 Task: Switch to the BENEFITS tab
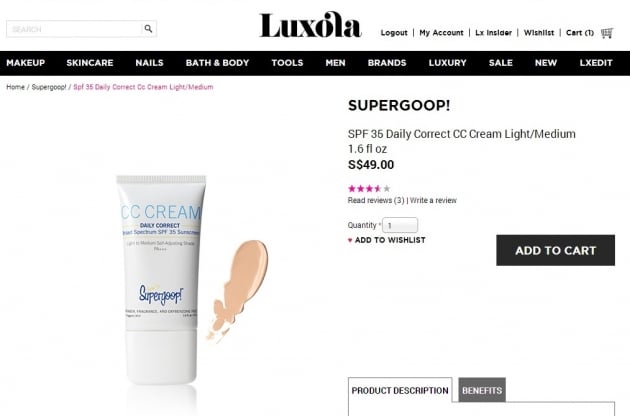click(x=482, y=390)
